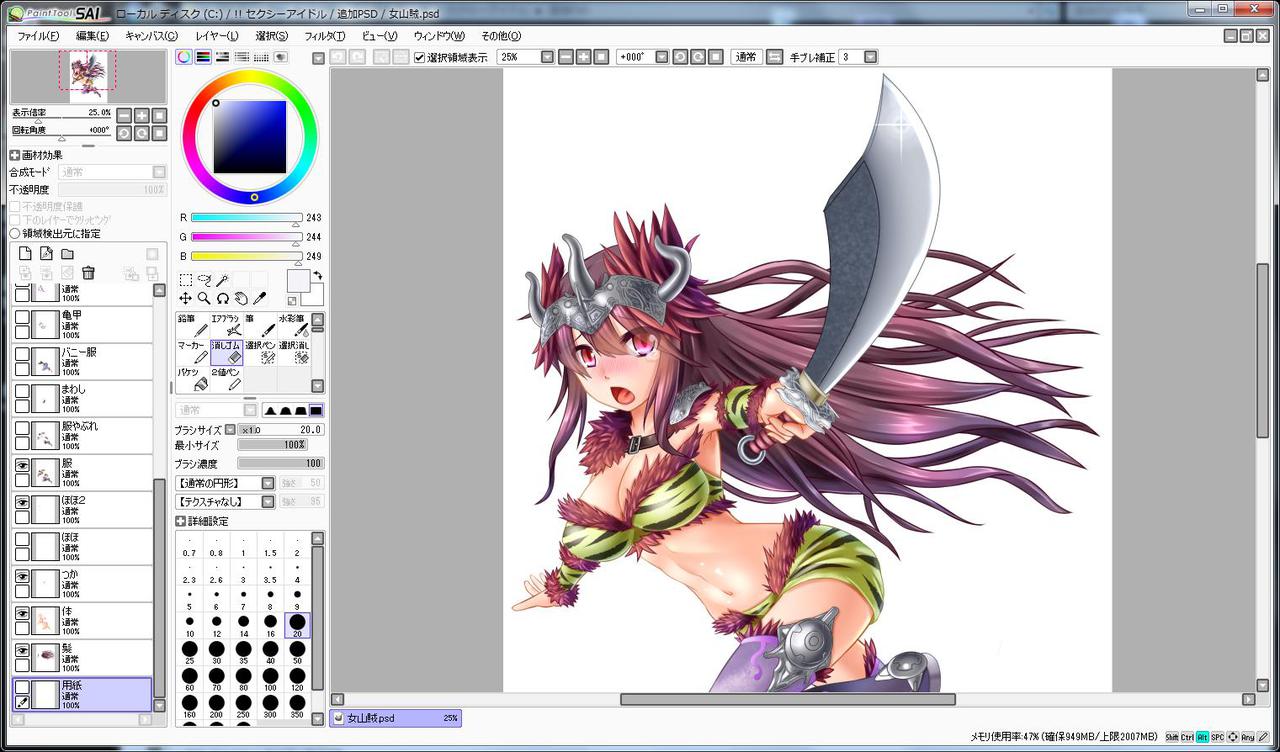Select the 水彩筆 watercolor brush tool

coord(293,325)
